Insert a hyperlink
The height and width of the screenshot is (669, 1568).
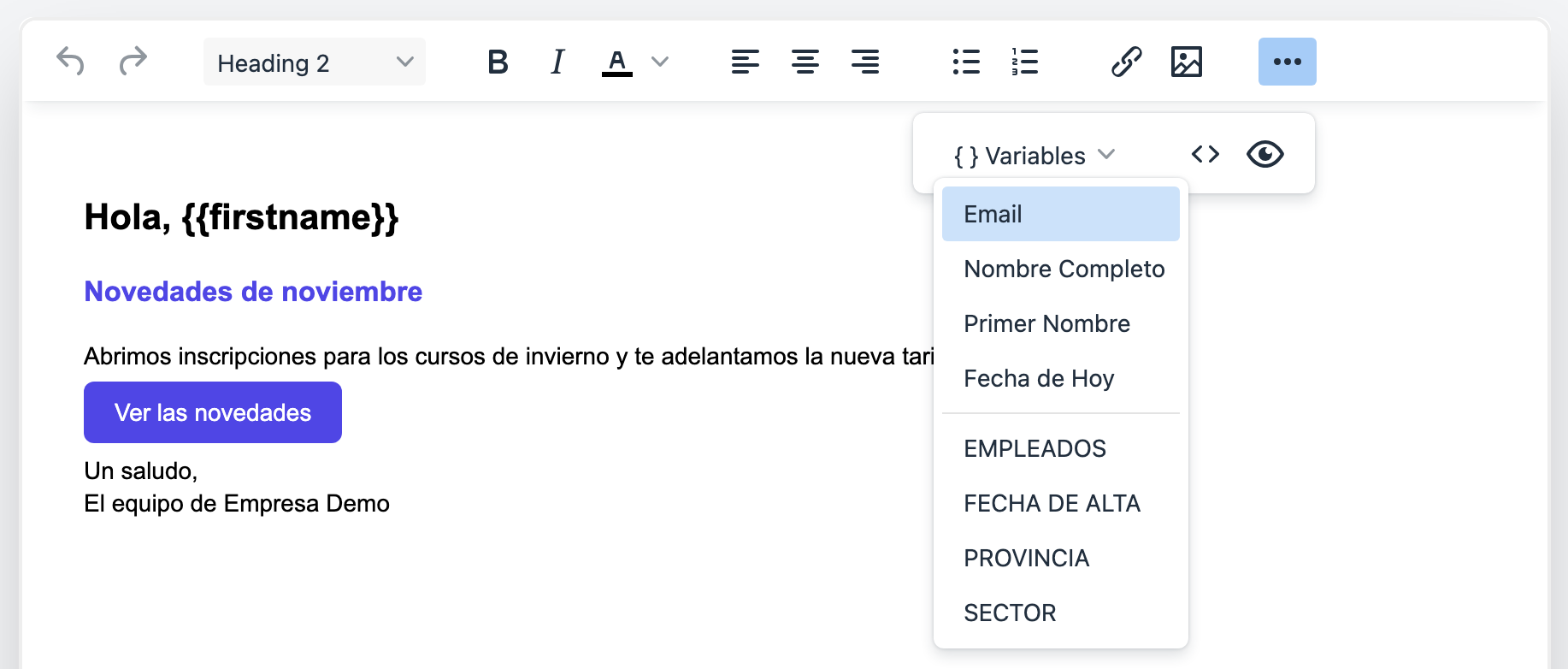(x=1127, y=62)
